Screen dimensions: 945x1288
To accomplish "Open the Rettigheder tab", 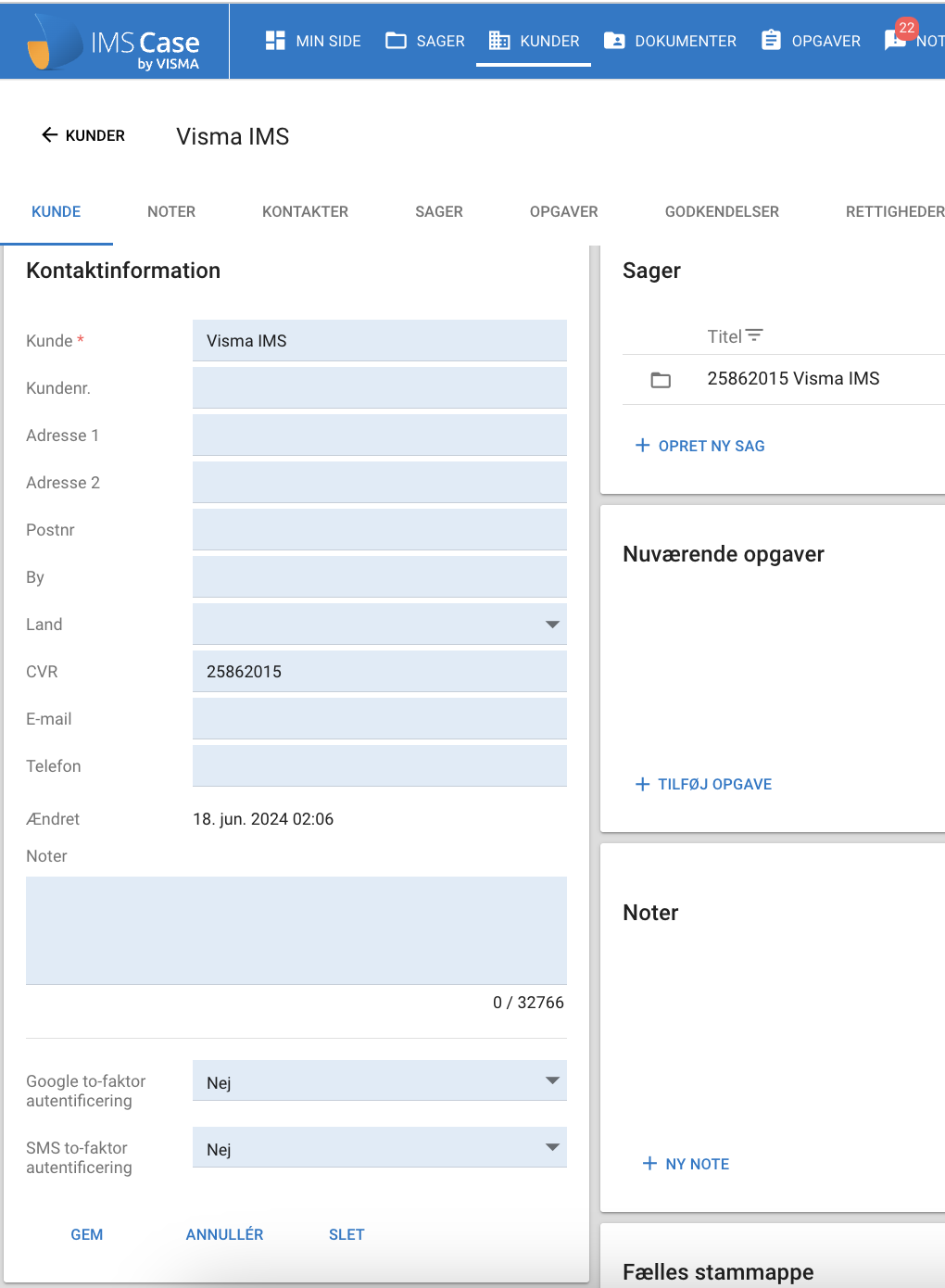I will point(895,211).
